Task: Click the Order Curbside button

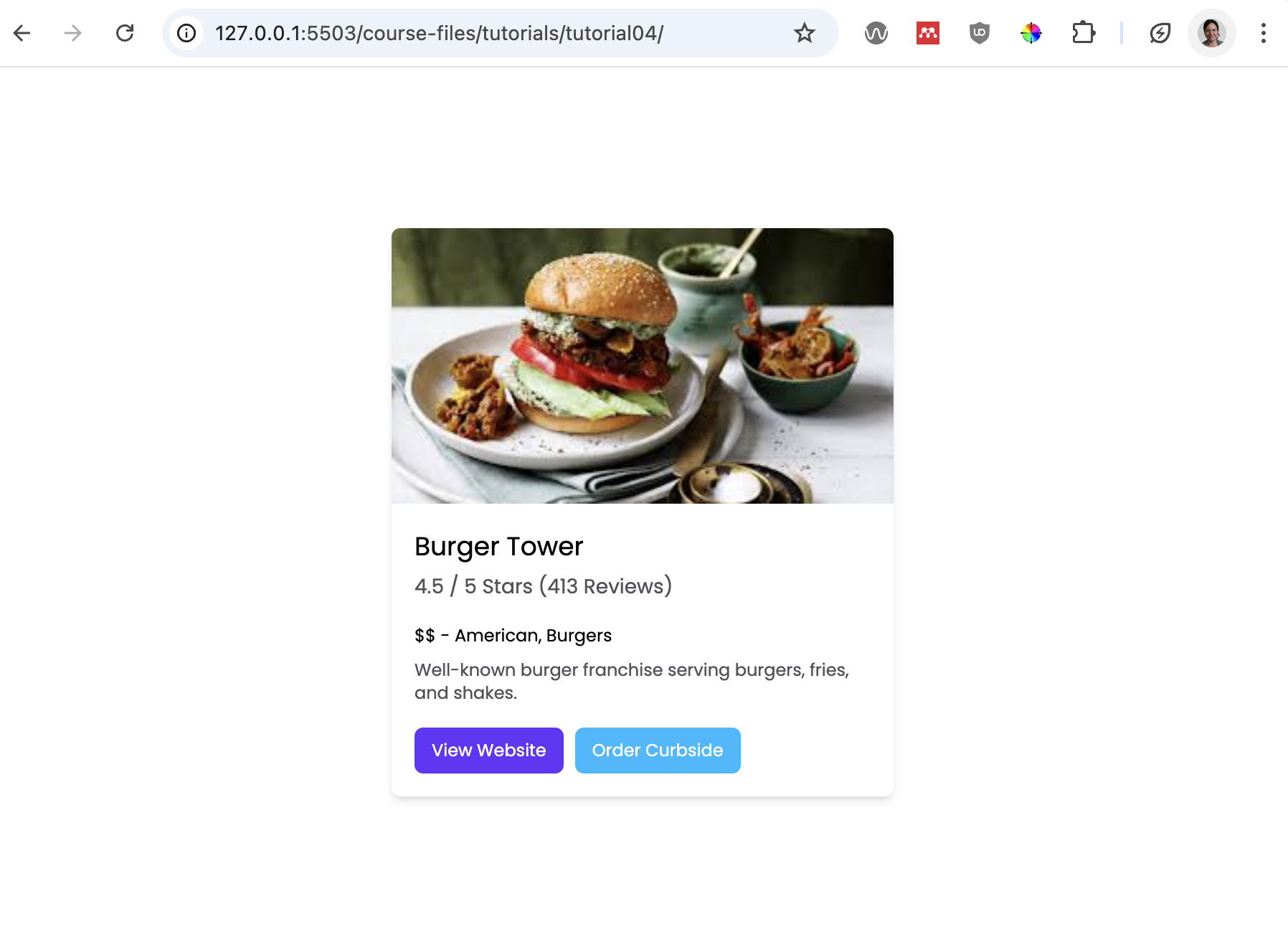Action: point(658,751)
